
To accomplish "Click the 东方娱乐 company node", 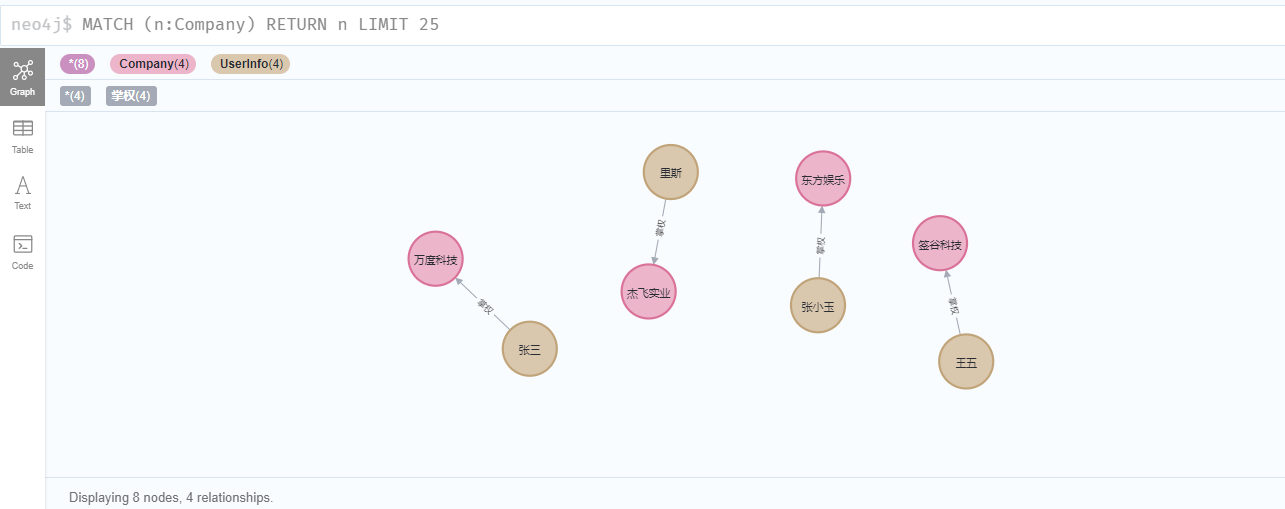I will (x=823, y=179).
